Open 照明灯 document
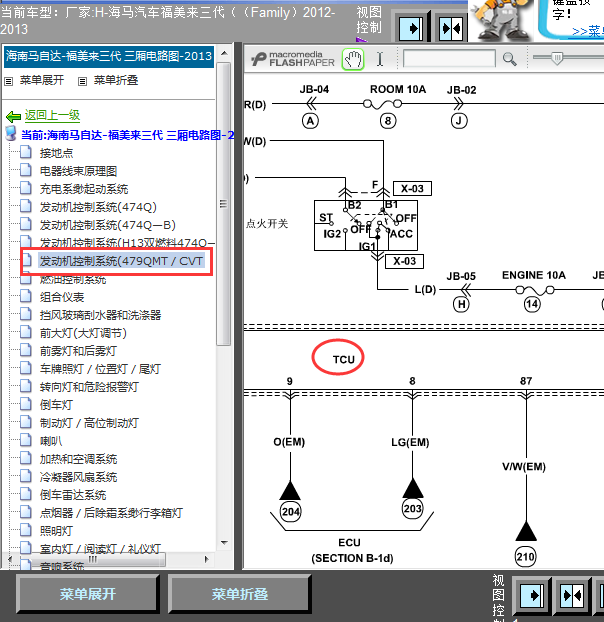This screenshot has height=622, width=604. coord(56,531)
